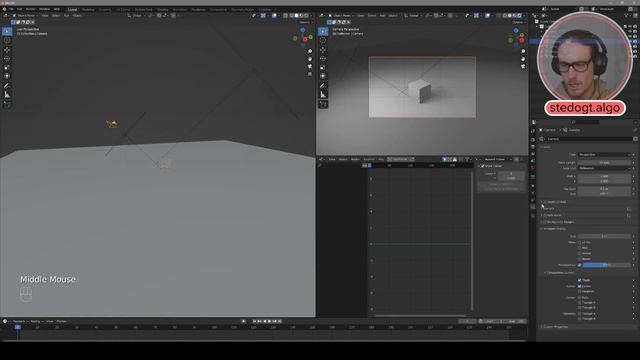Enable the Depth of Field checkbox
640x360 pixels.
(x=545, y=202)
